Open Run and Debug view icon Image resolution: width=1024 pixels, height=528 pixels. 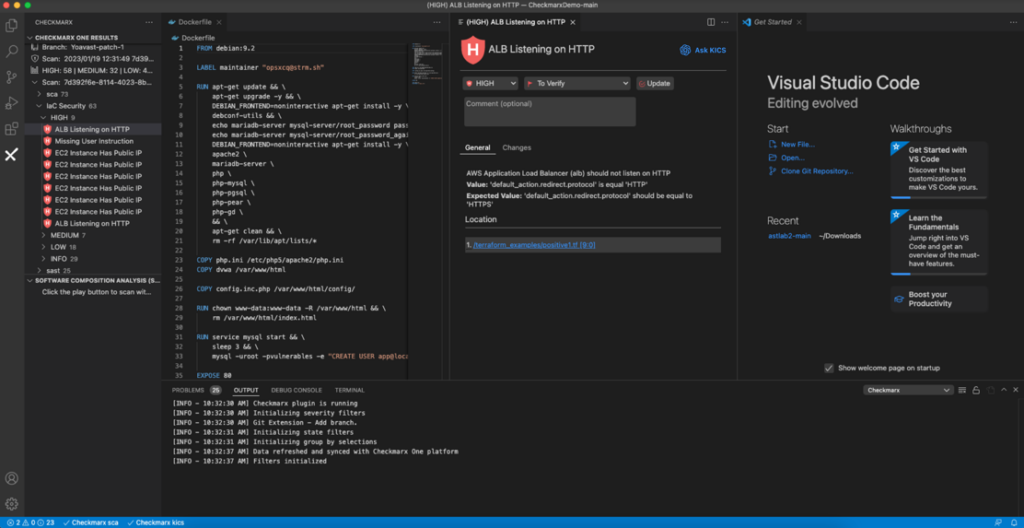pos(12,103)
